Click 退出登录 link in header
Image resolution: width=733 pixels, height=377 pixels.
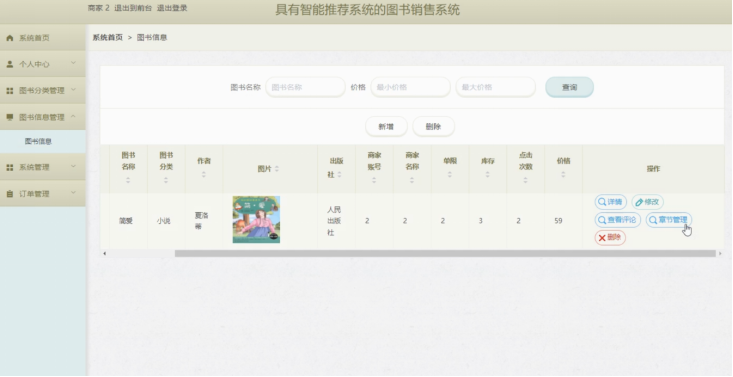click(172, 8)
